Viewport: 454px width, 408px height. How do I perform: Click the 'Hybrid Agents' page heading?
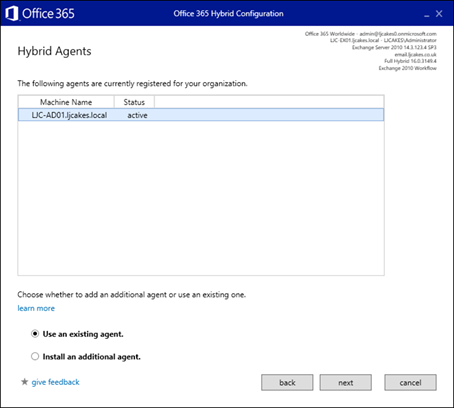54,51
